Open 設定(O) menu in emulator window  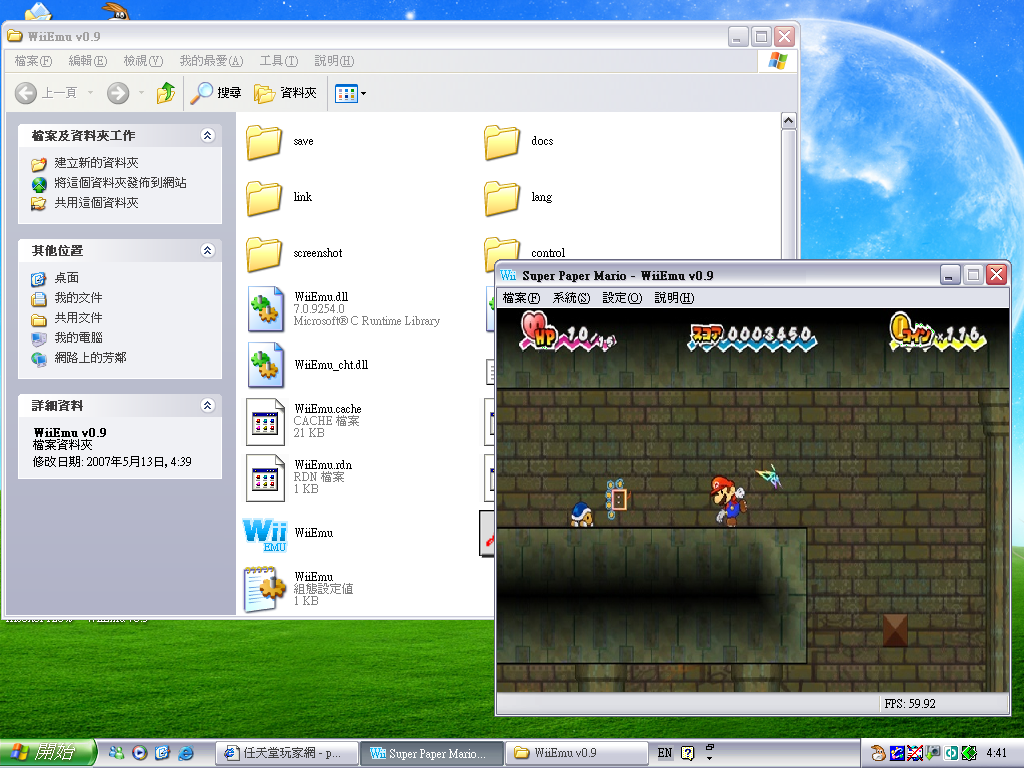click(622, 298)
